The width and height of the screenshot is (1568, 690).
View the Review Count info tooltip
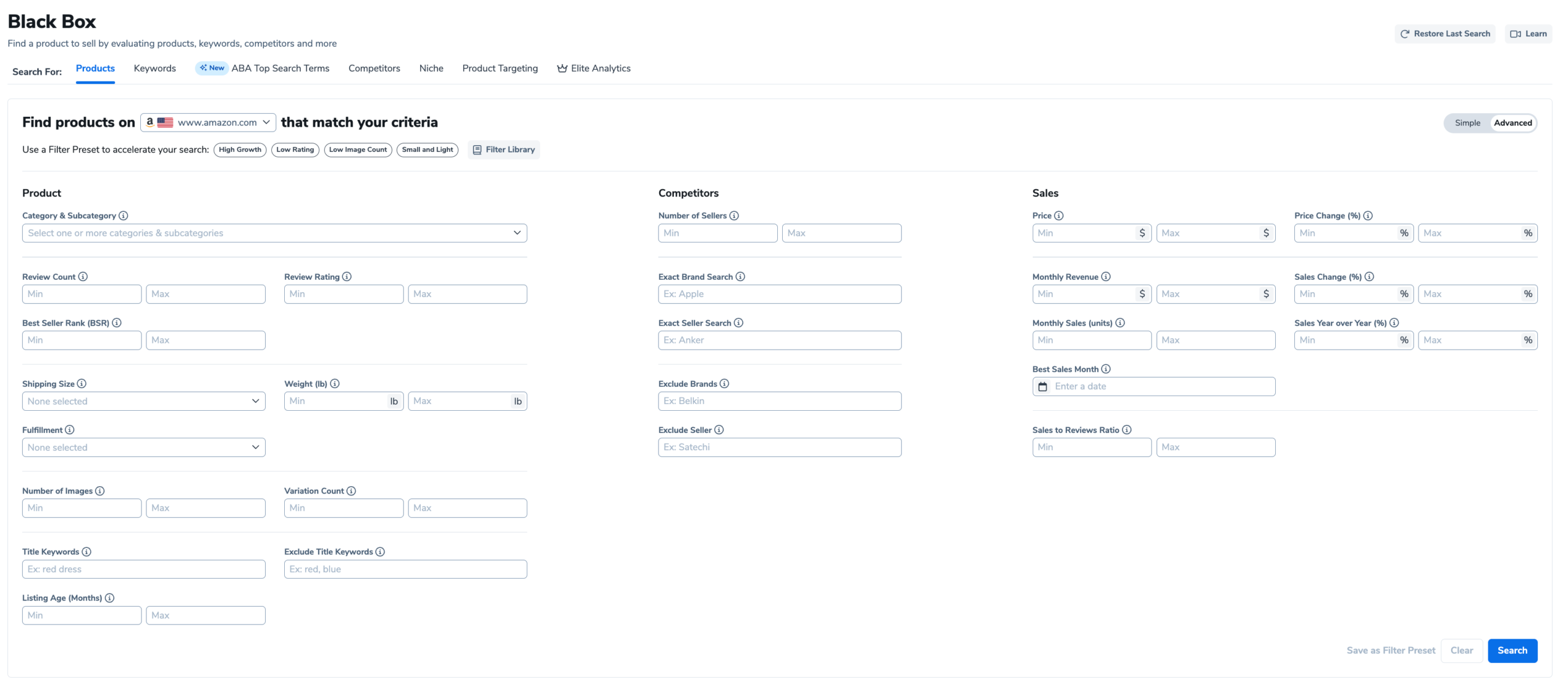pos(84,277)
